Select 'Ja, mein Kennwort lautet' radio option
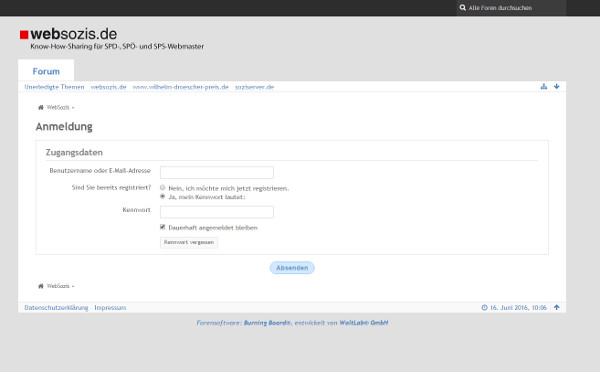This screenshot has height=372, width=600. 163,196
